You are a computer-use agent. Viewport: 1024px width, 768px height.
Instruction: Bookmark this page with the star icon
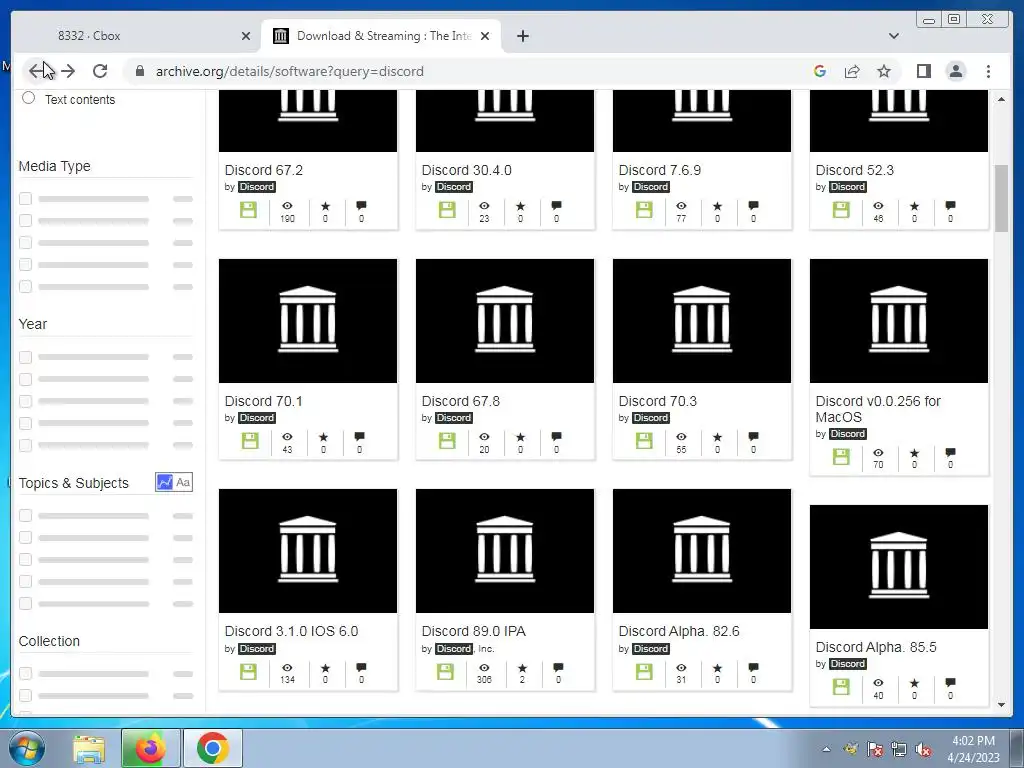click(x=884, y=71)
